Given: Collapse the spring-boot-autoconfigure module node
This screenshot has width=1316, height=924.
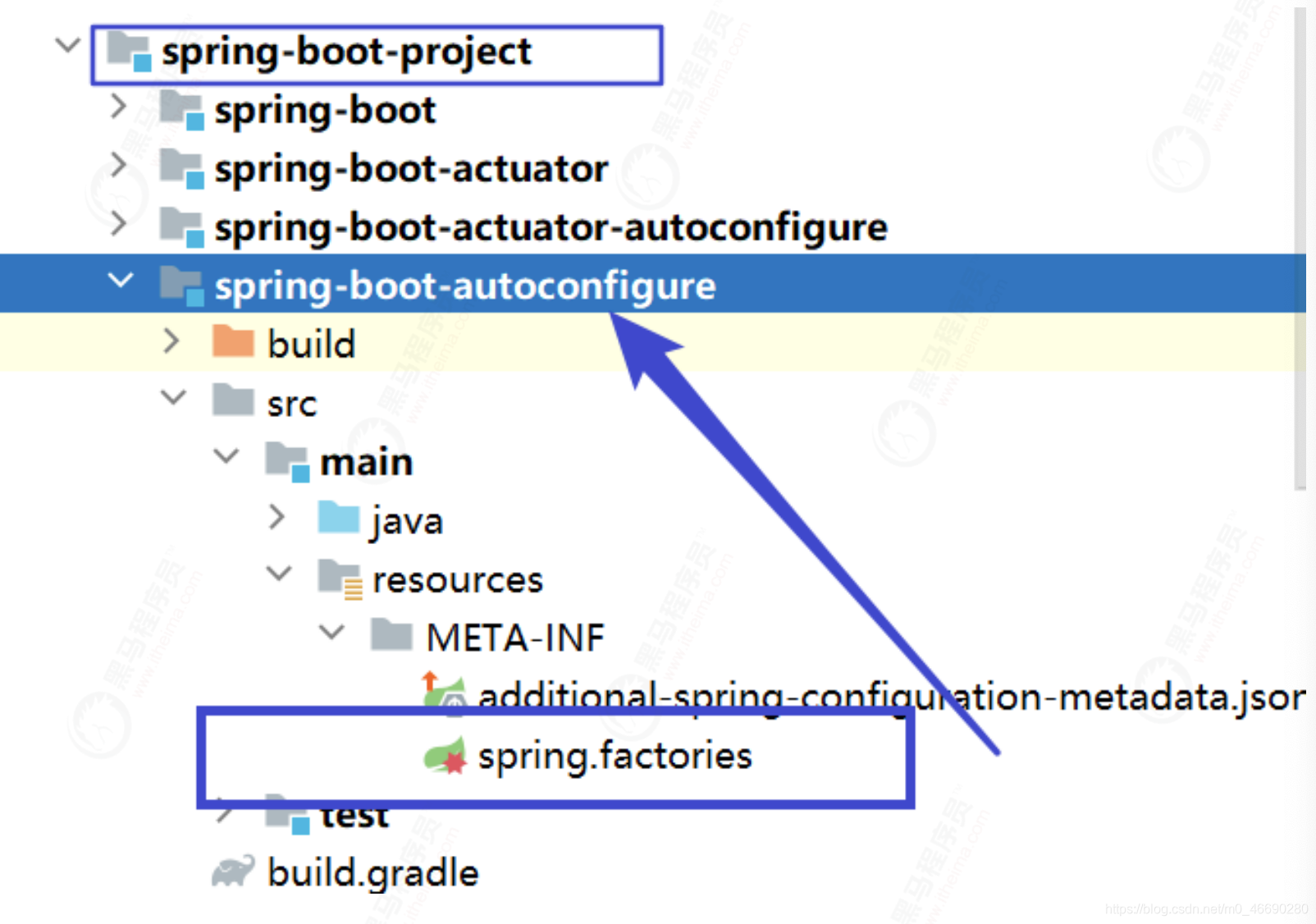Looking at the screenshot, I should pyautogui.click(x=121, y=280).
